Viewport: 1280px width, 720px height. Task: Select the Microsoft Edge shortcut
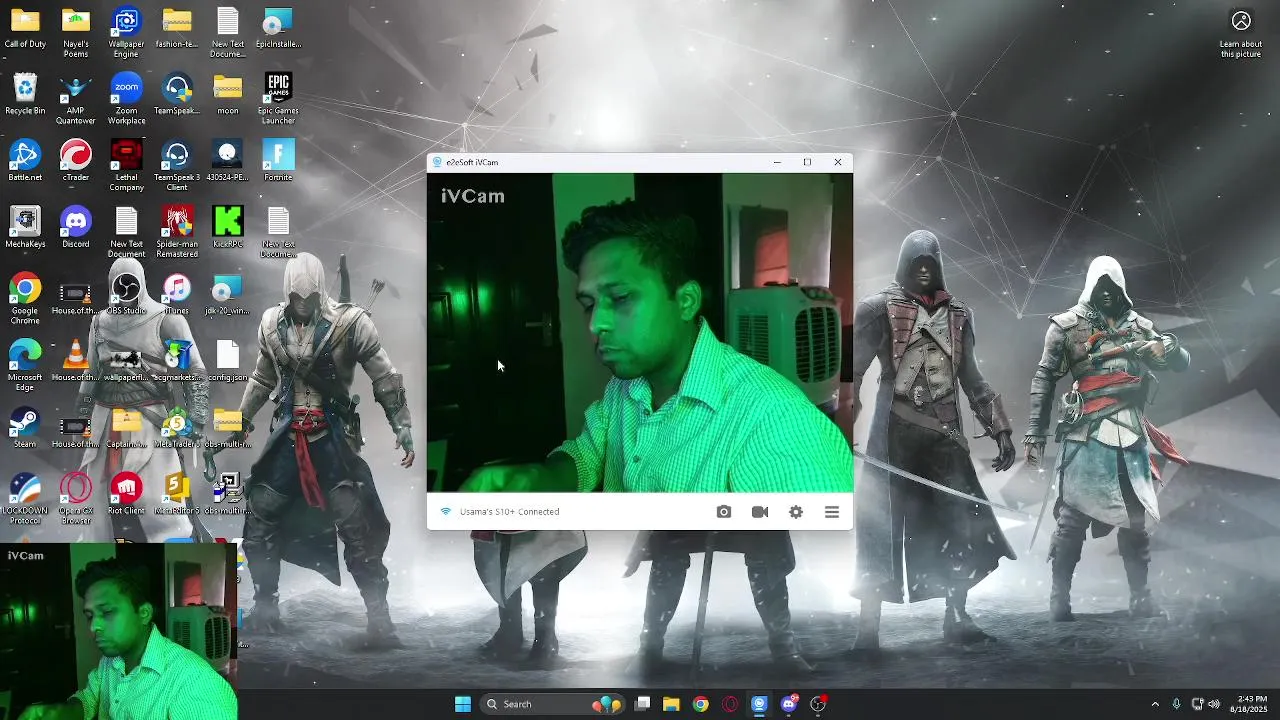pos(25,366)
